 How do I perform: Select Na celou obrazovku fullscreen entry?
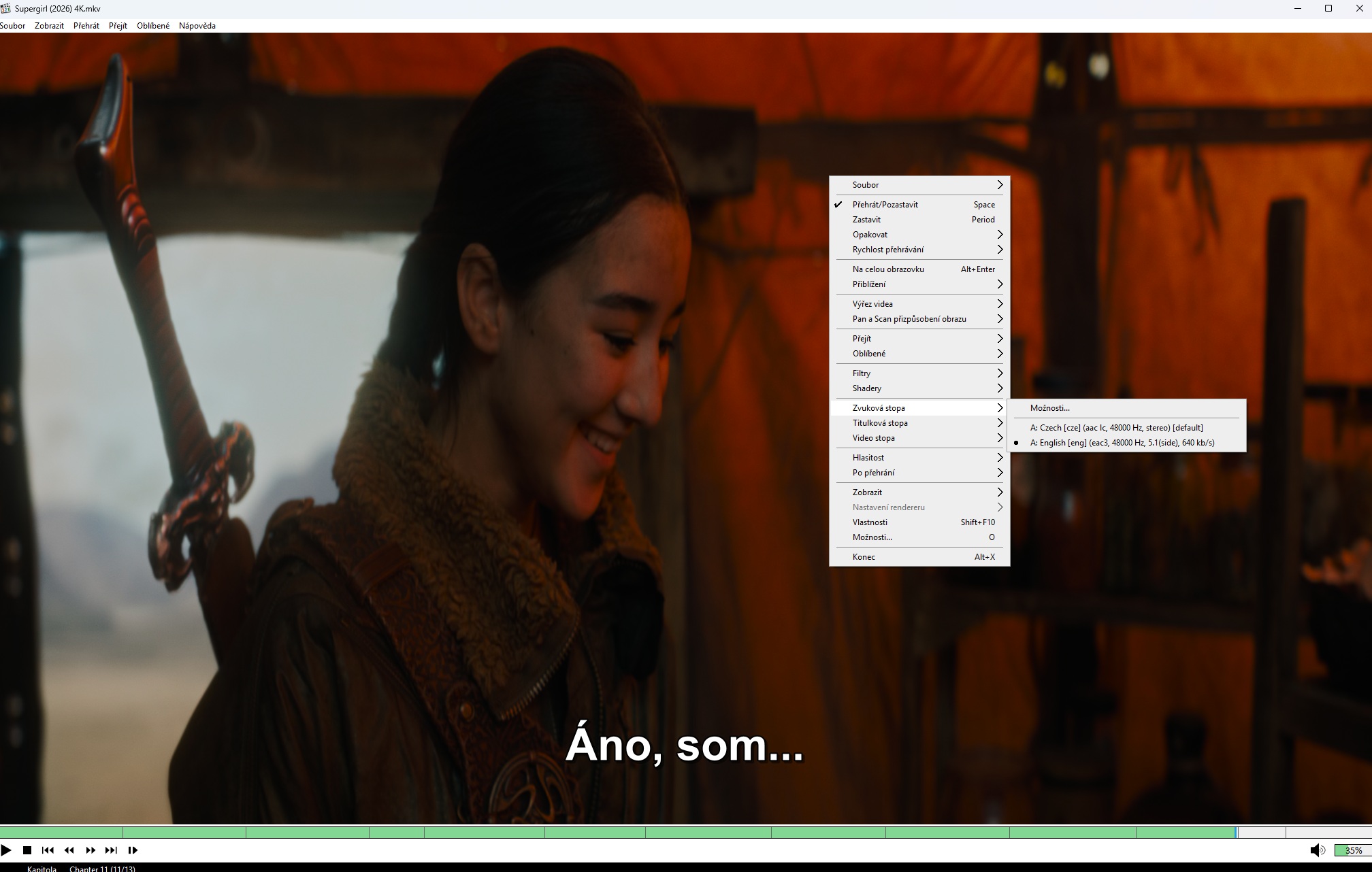(x=919, y=269)
